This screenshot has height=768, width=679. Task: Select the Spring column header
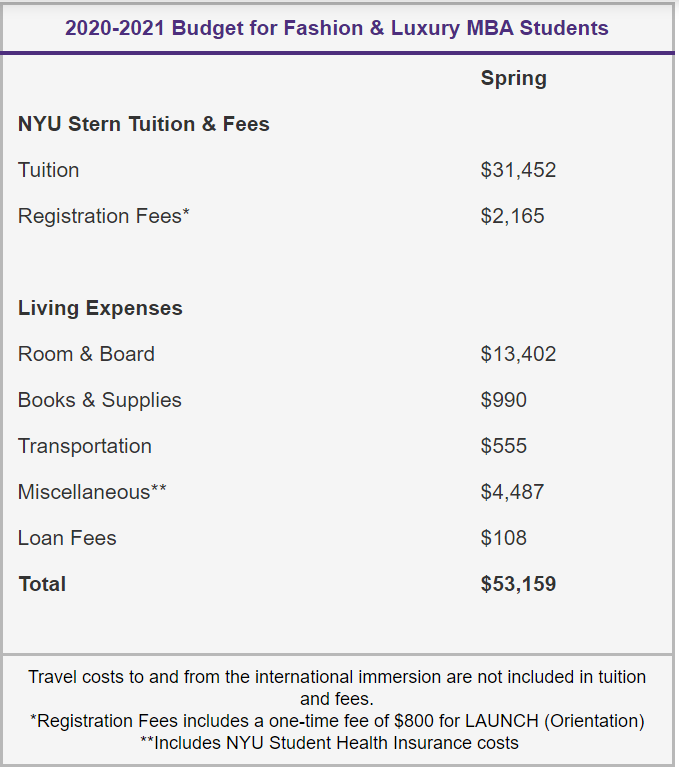513,78
